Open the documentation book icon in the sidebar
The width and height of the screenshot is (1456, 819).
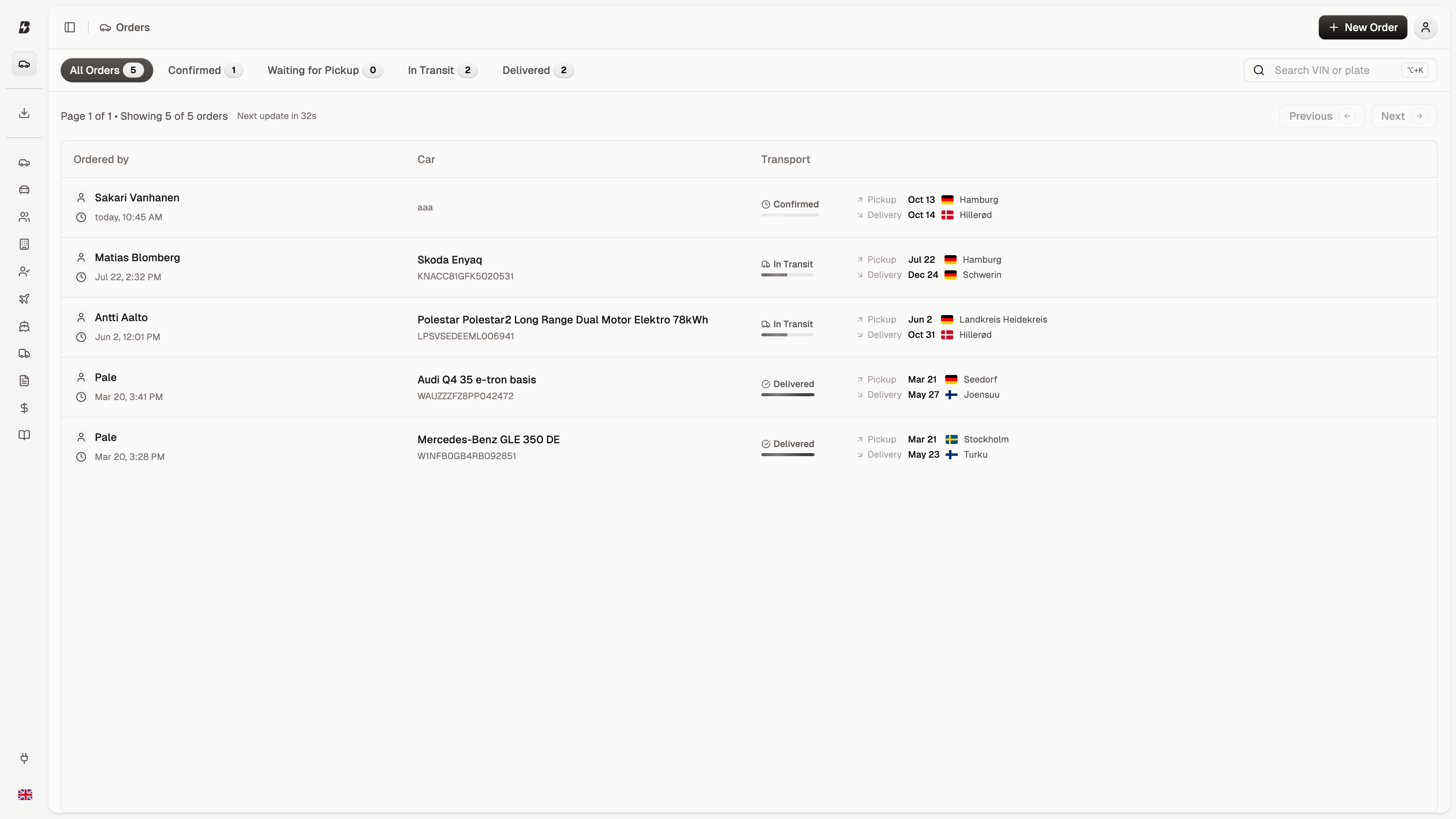24,435
